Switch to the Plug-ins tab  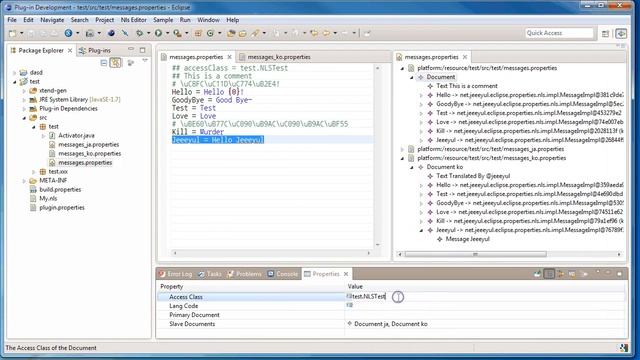[95, 50]
